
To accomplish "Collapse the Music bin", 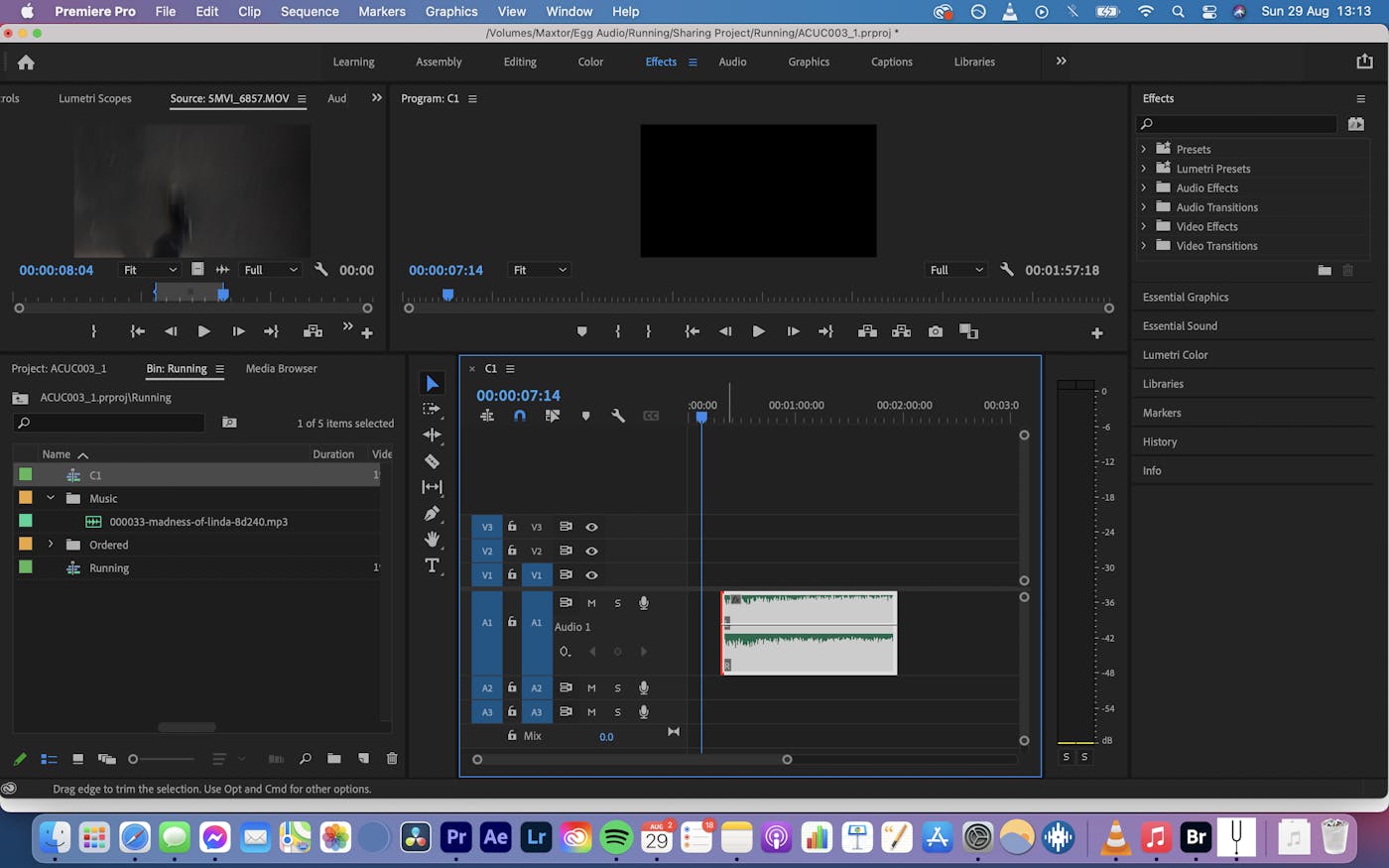I will point(51,498).
